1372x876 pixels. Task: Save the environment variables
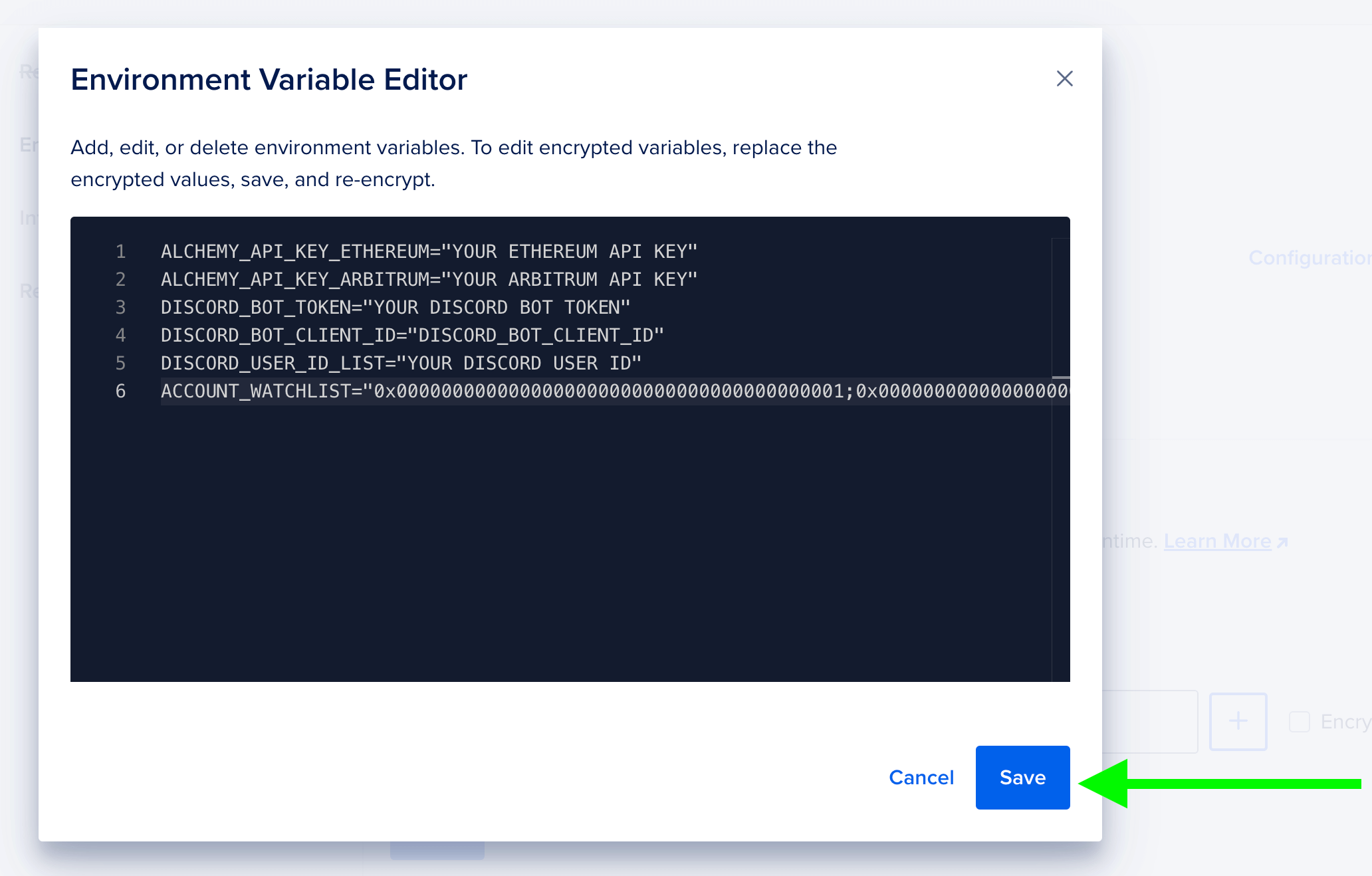pos(1022,777)
